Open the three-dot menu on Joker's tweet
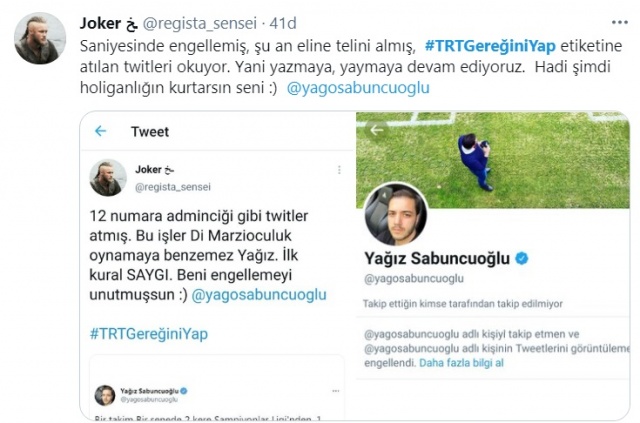Viewport: 640px width, 423px height. (620, 23)
